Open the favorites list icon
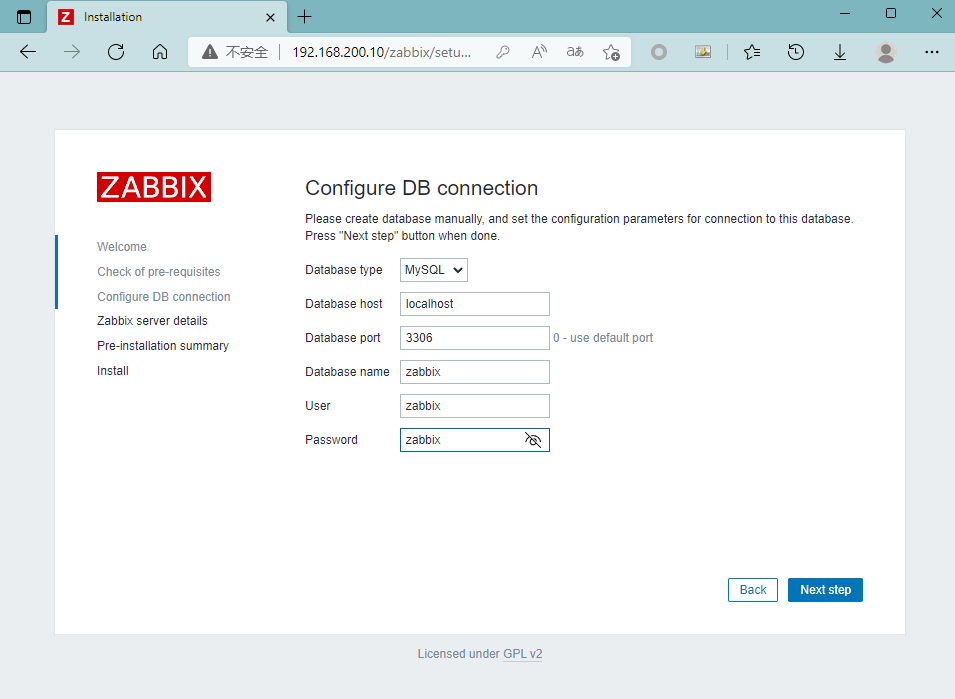Viewport: 955px width, 699px height. point(752,52)
